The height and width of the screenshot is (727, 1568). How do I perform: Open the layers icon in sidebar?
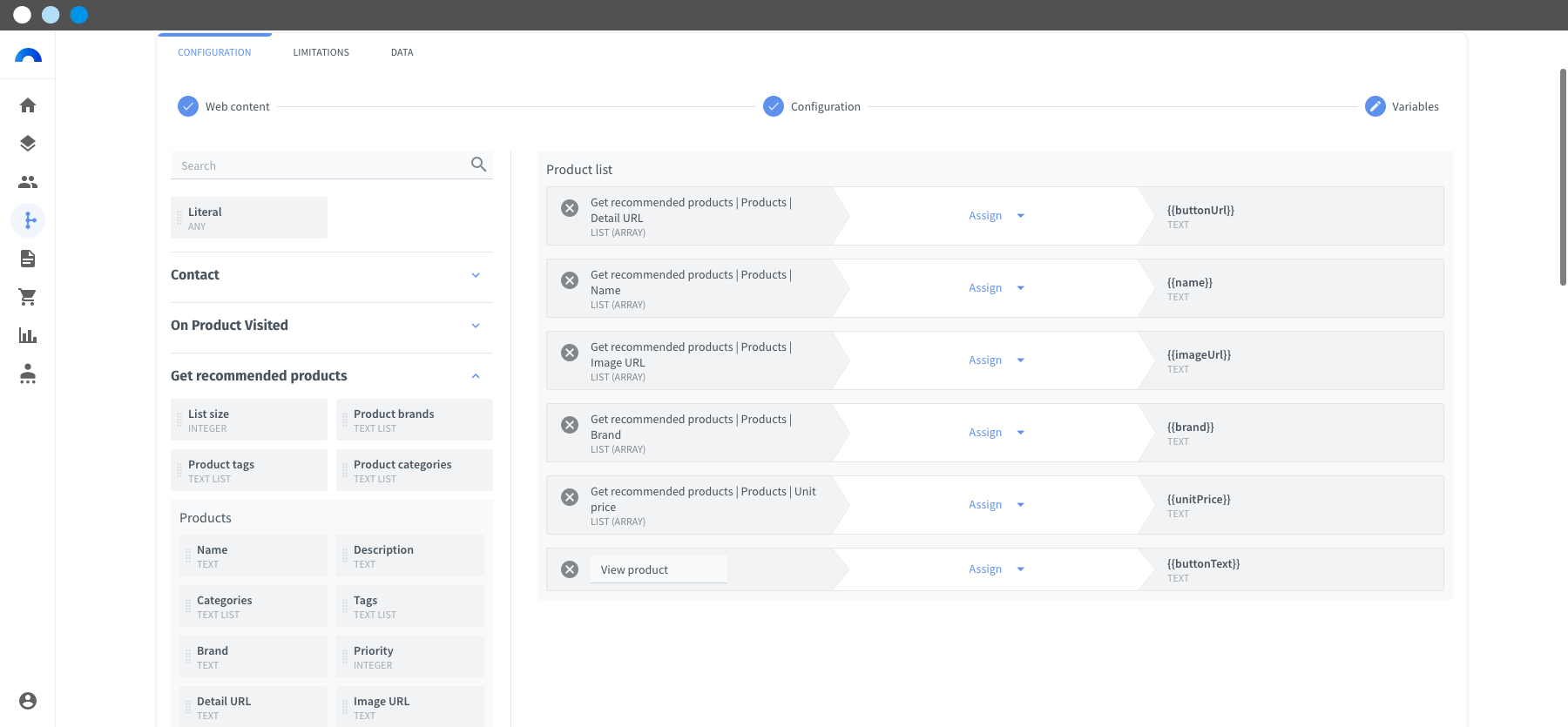tap(28, 144)
